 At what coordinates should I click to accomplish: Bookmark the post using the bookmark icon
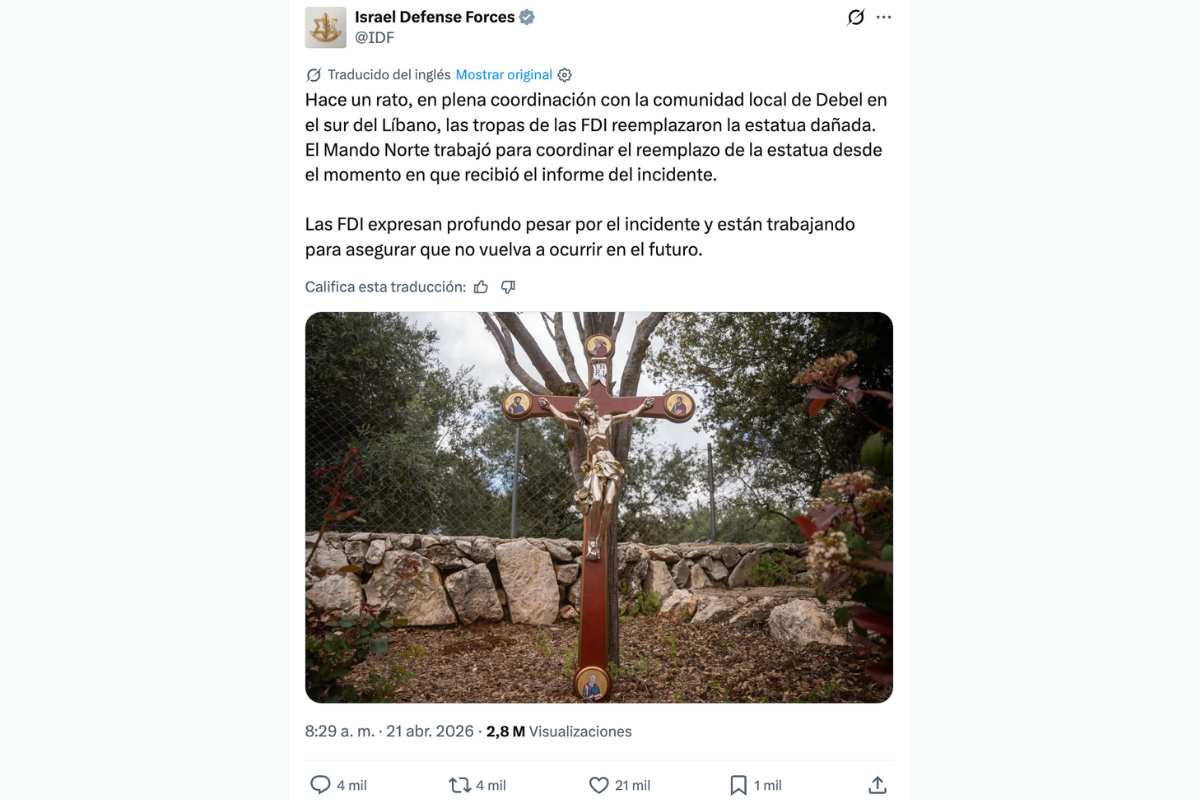click(x=738, y=784)
